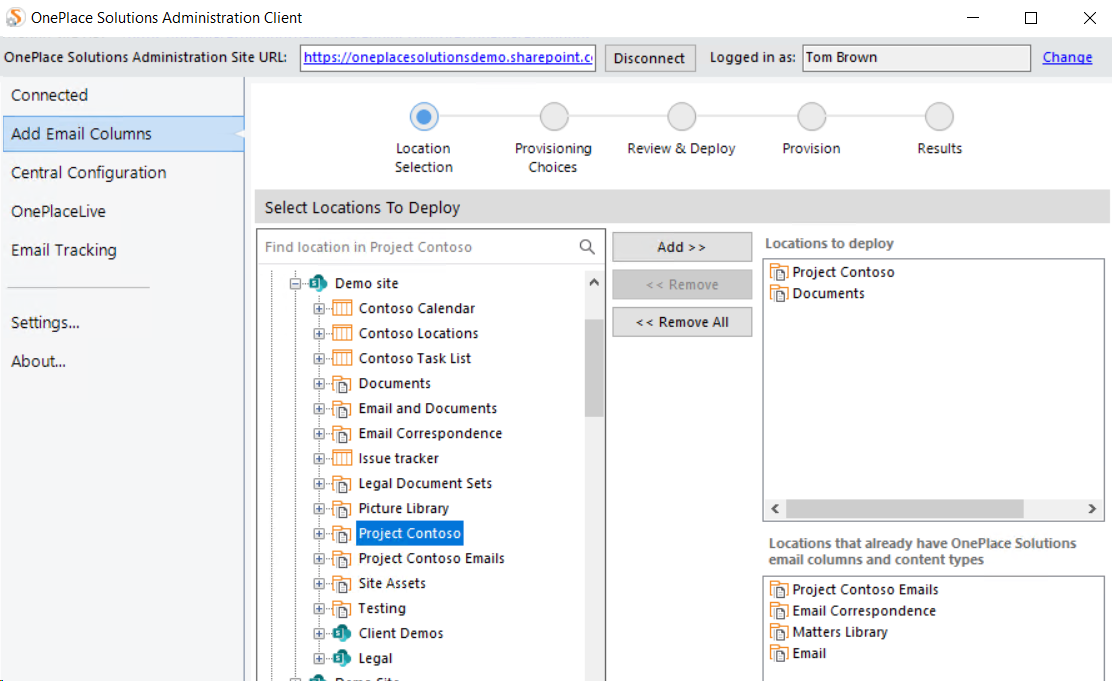Click Documents icon in Locations to deploy
Image resolution: width=1112 pixels, height=681 pixels.
tap(779, 294)
